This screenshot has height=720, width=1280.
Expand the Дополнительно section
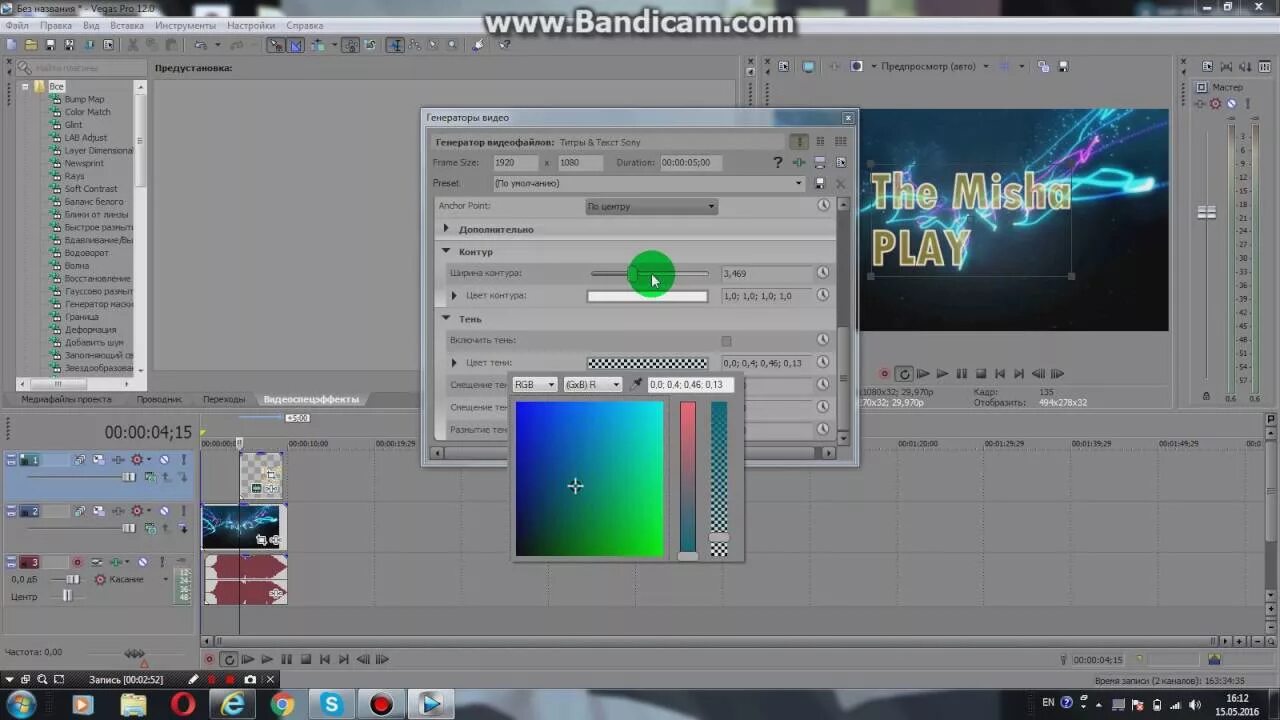click(x=446, y=229)
